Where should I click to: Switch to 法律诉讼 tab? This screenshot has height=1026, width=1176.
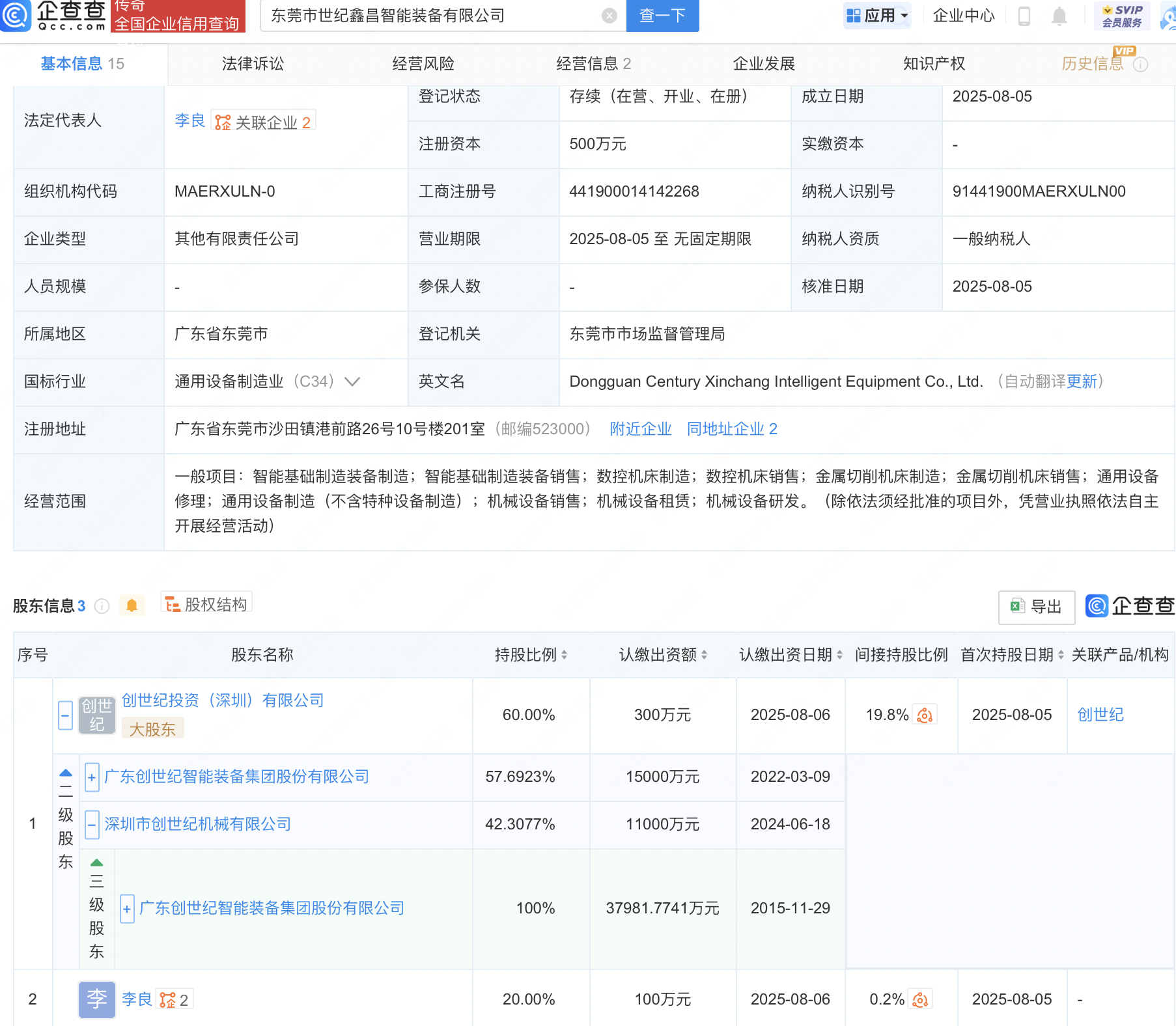point(253,64)
